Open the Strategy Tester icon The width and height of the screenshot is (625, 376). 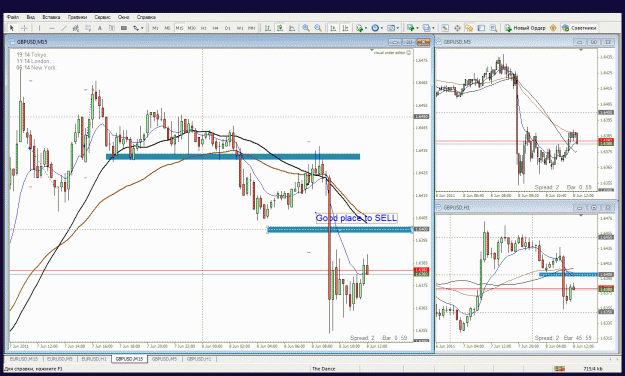(x=493, y=28)
